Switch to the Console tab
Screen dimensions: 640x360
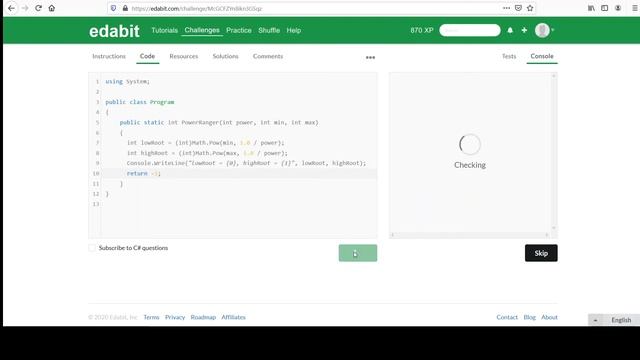542,56
